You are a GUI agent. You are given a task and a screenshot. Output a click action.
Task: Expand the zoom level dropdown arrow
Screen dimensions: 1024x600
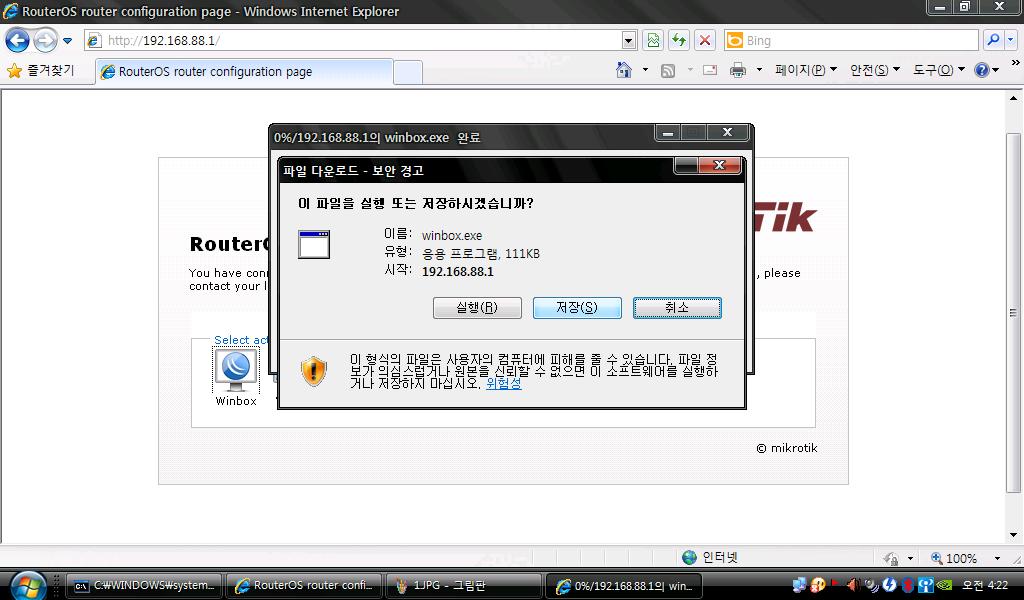tap(997, 558)
